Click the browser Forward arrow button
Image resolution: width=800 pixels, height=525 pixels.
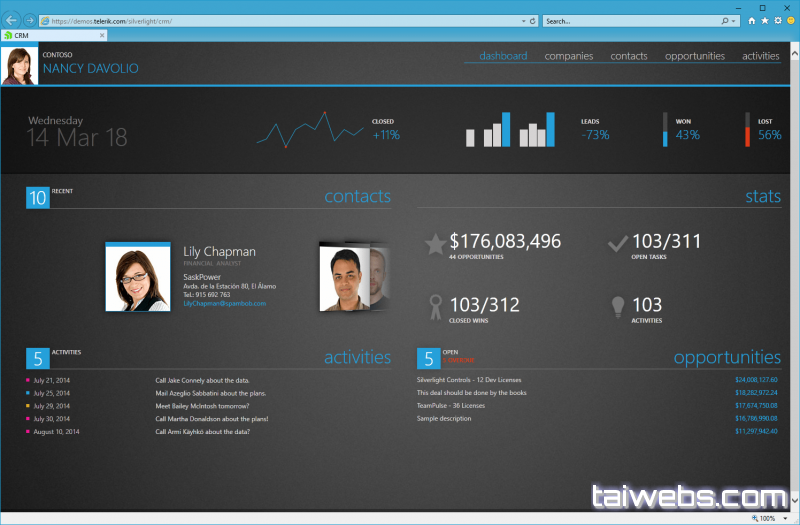(x=30, y=20)
